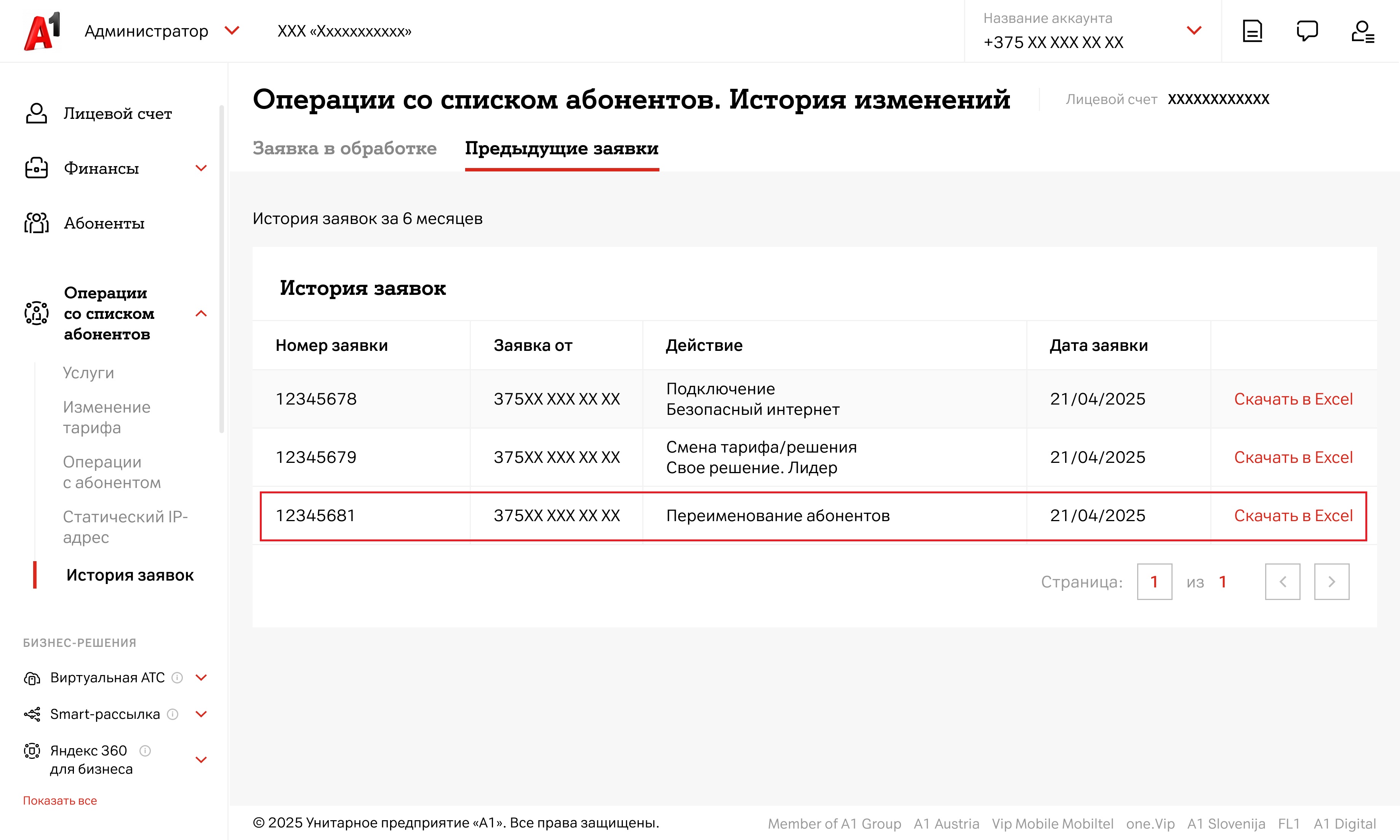Select the Предыдущие заявки tab
Image resolution: width=1400 pixels, height=840 pixels.
click(x=562, y=148)
